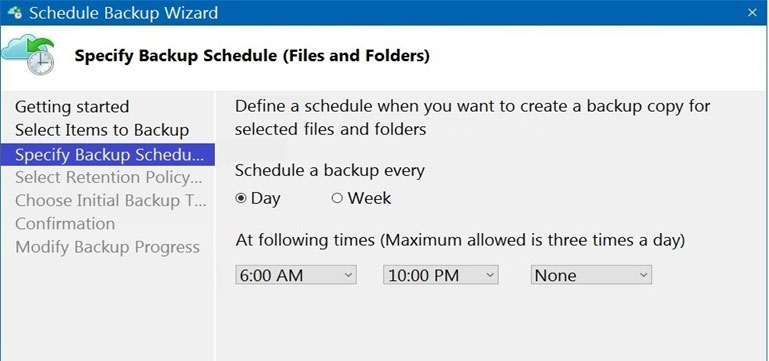This screenshot has width=769, height=361.
Task: Click the Schedule Backup Wizard title bar icon
Action: coord(15,13)
